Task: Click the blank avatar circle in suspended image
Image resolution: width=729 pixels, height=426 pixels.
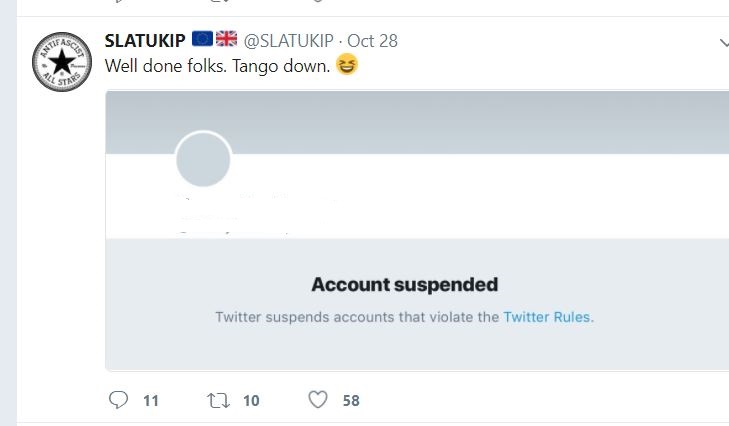Action: (203, 160)
